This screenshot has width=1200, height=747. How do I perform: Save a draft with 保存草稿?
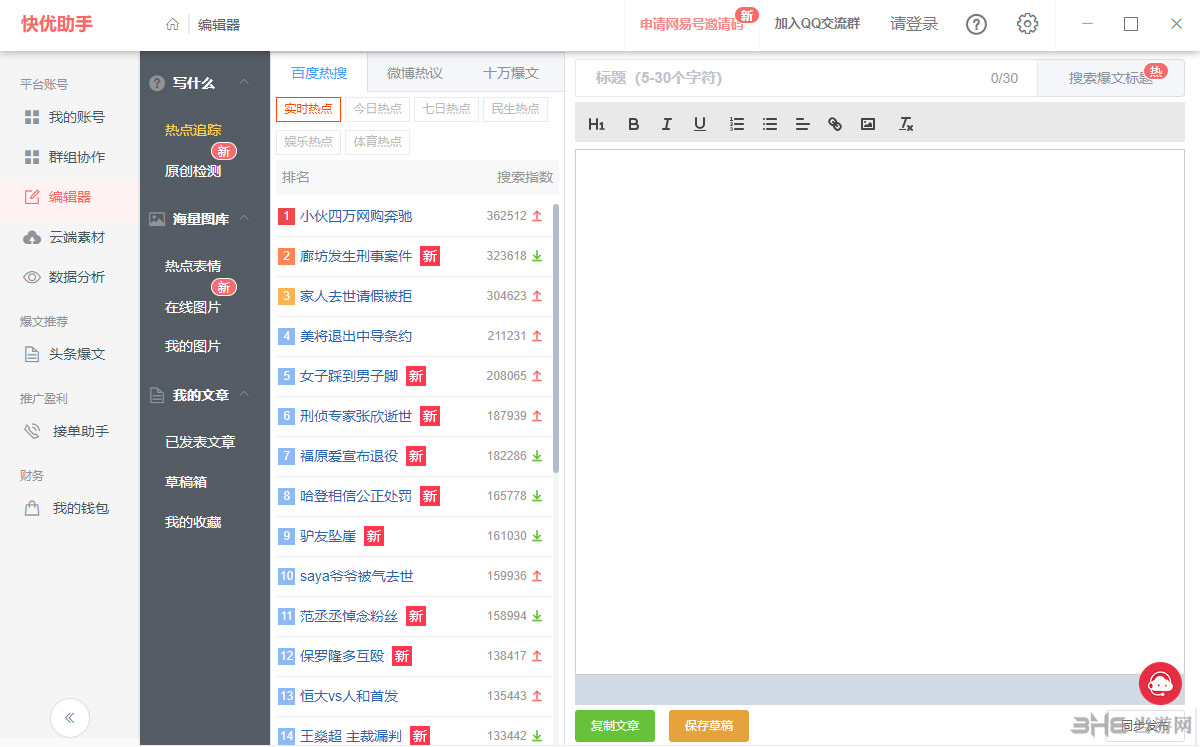point(709,727)
